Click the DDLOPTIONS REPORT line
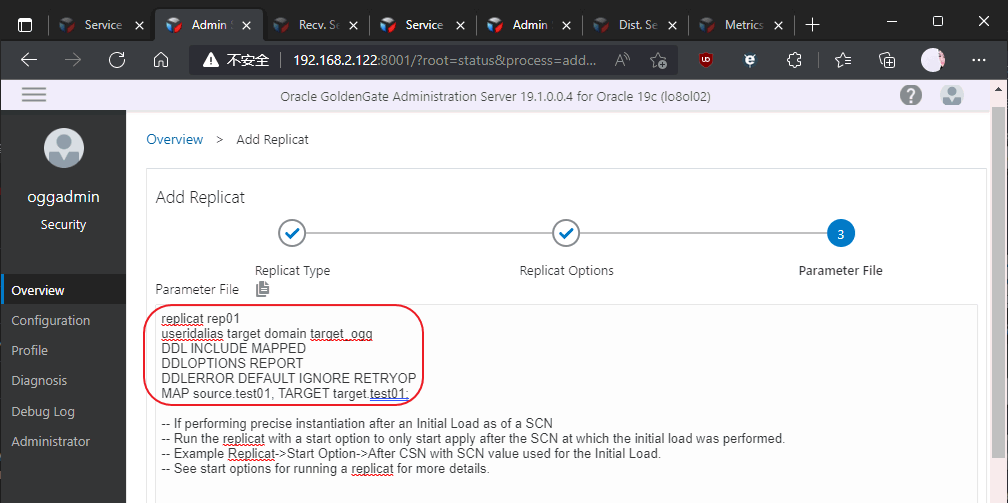The width and height of the screenshot is (1008, 503). click(x=232, y=363)
